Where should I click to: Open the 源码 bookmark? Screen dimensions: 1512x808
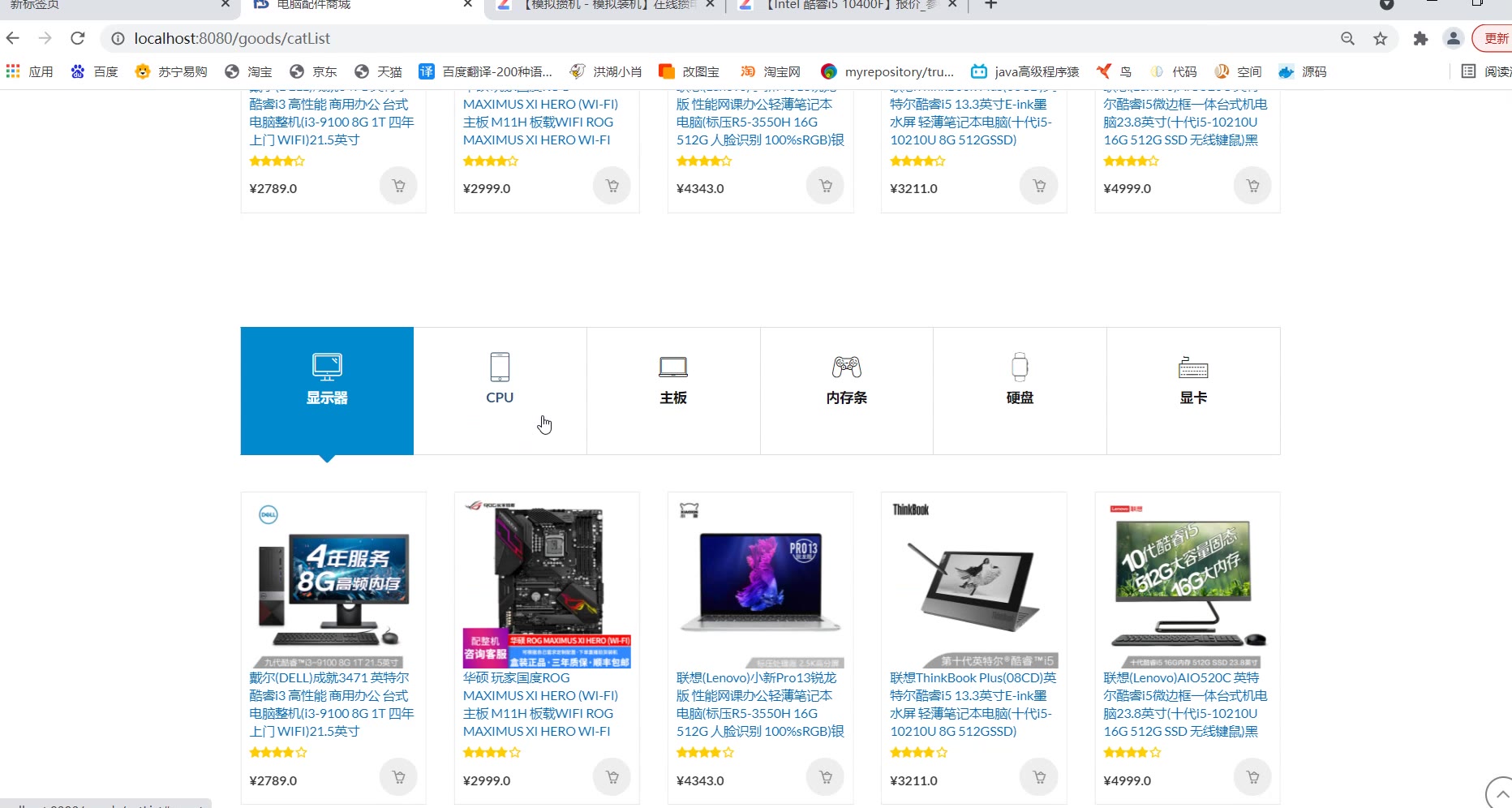click(x=1303, y=71)
